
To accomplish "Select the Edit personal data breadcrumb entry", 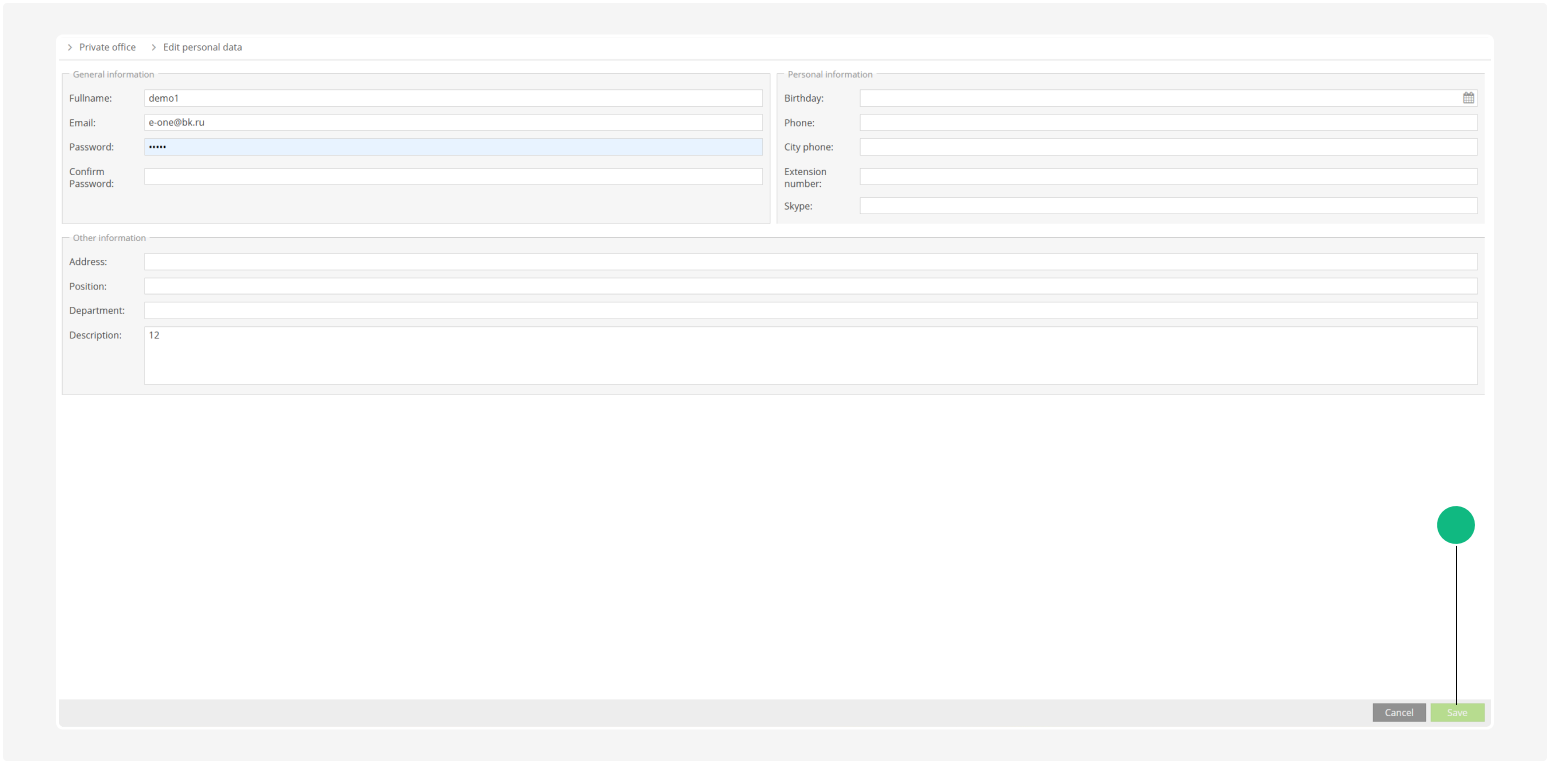I will coord(202,47).
